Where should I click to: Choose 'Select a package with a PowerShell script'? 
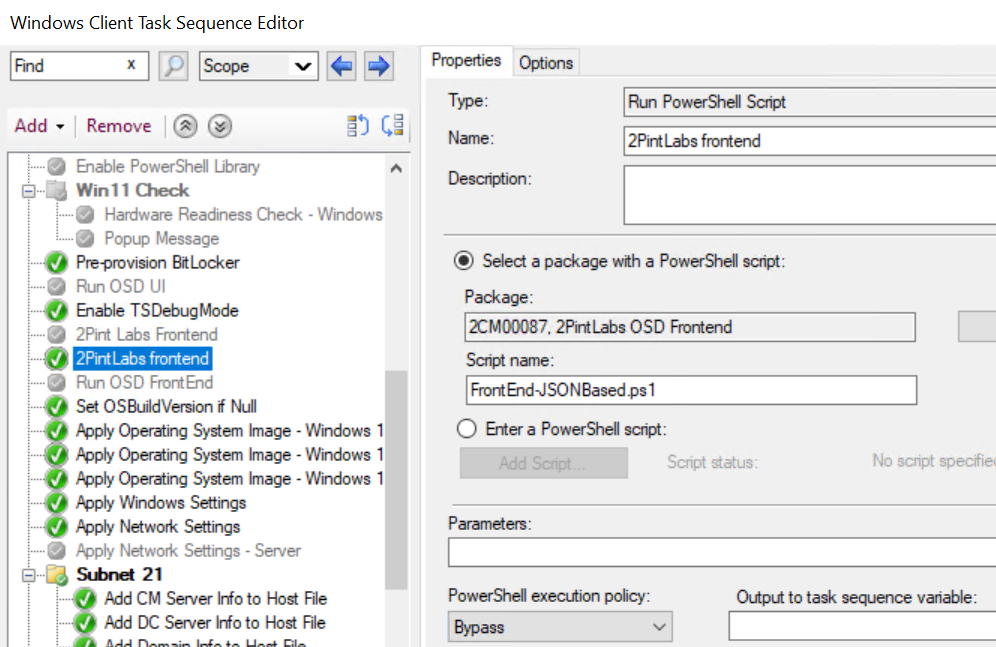pyautogui.click(x=464, y=261)
